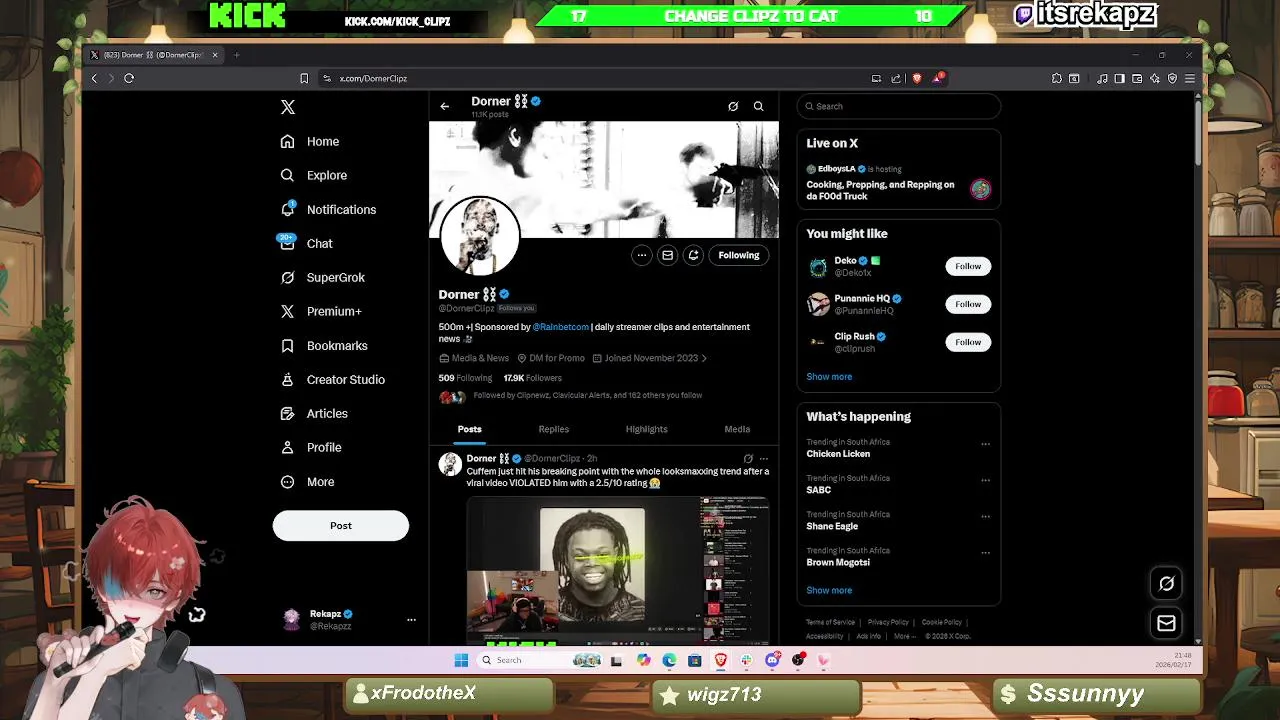This screenshot has height=720, width=1280.
Task: Open Bookmarks in the sidebar
Action: pos(324,345)
